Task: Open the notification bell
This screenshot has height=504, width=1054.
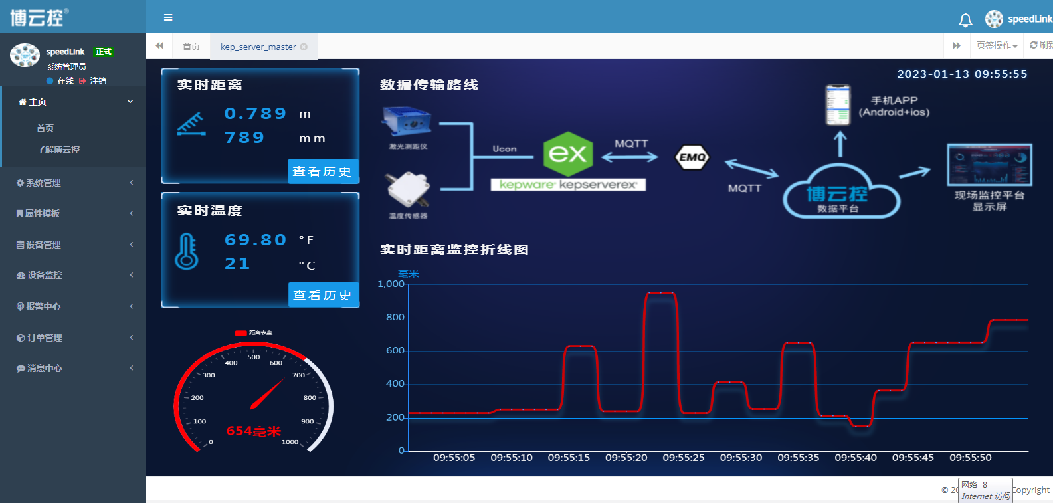Action: pyautogui.click(x=965, y=19)
